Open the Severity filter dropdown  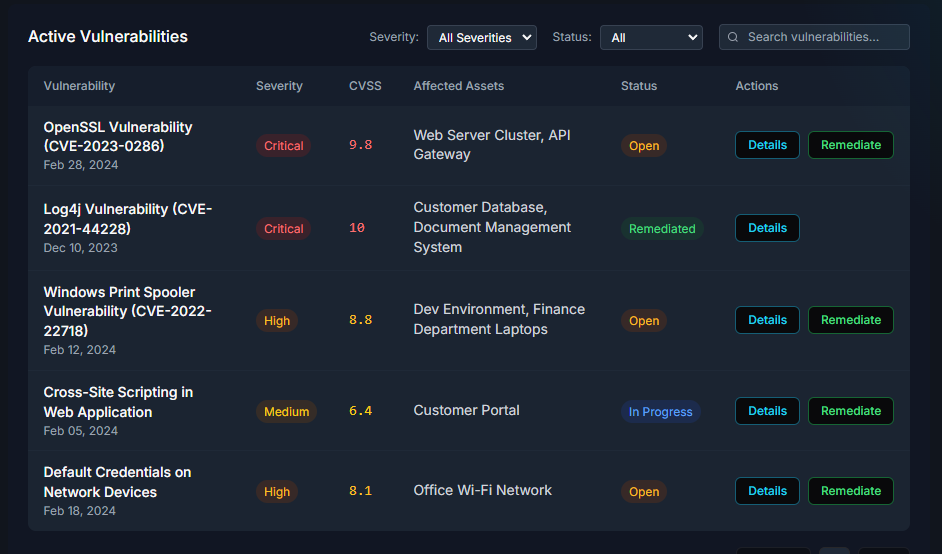click(481, 37)
